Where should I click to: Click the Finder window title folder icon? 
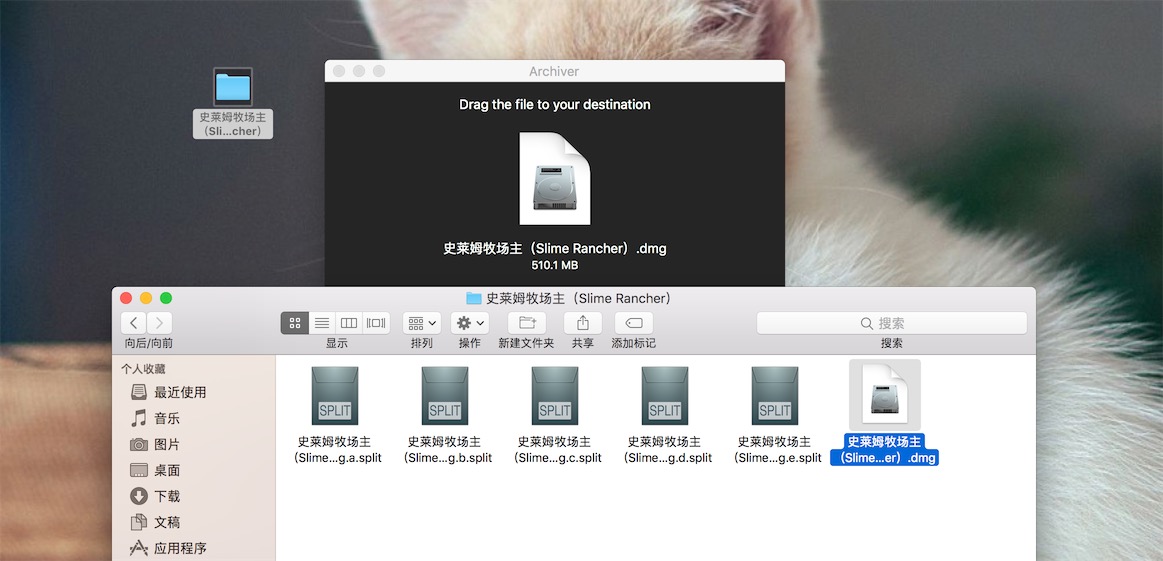click(x=474, y=298)
